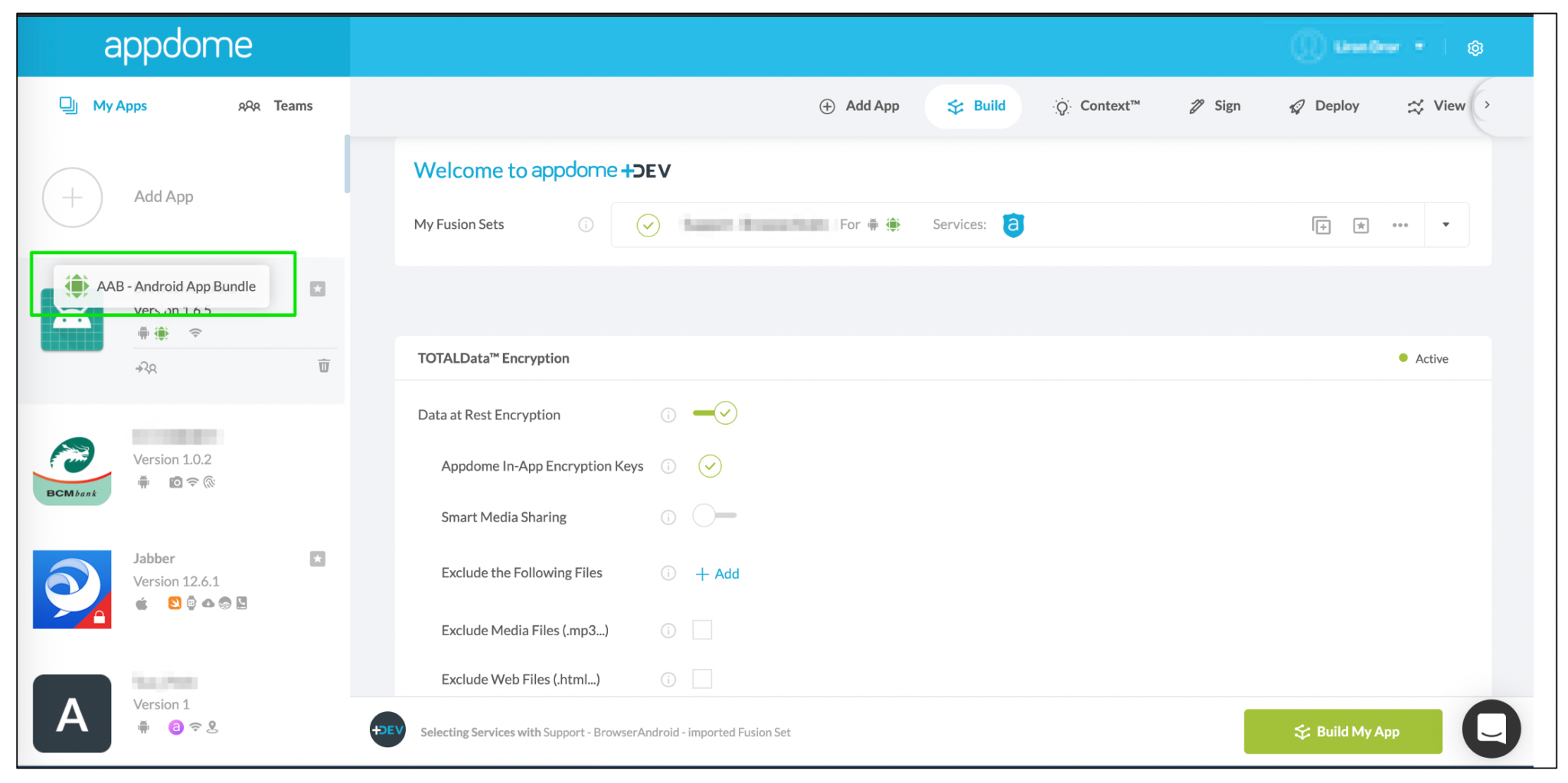Screen dimensions: 1568x783
Task: Open the three-dot options for My Fusion Sets
Action: point(1400,224)
